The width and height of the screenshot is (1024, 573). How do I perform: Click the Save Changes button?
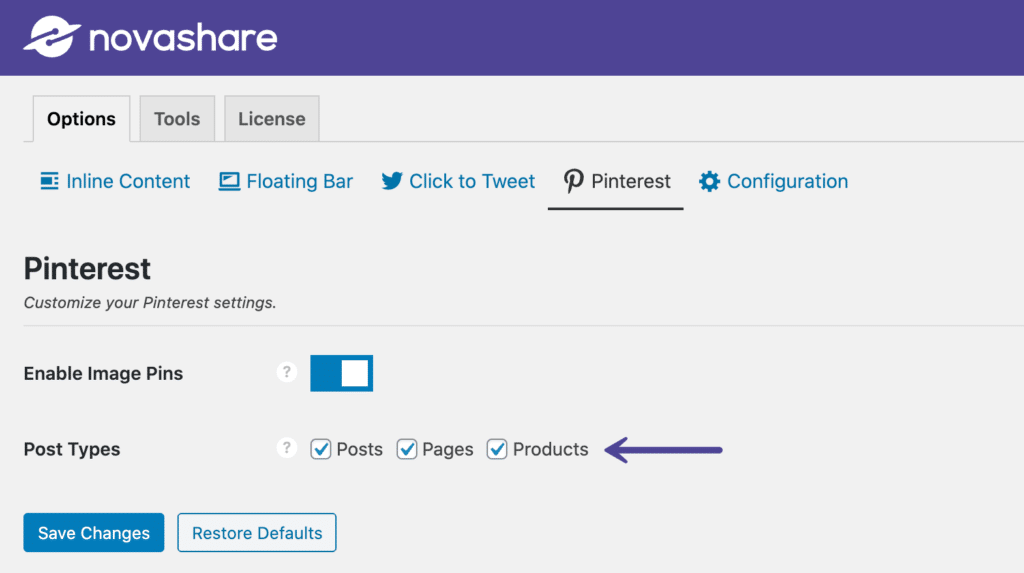tap(94, 532)
